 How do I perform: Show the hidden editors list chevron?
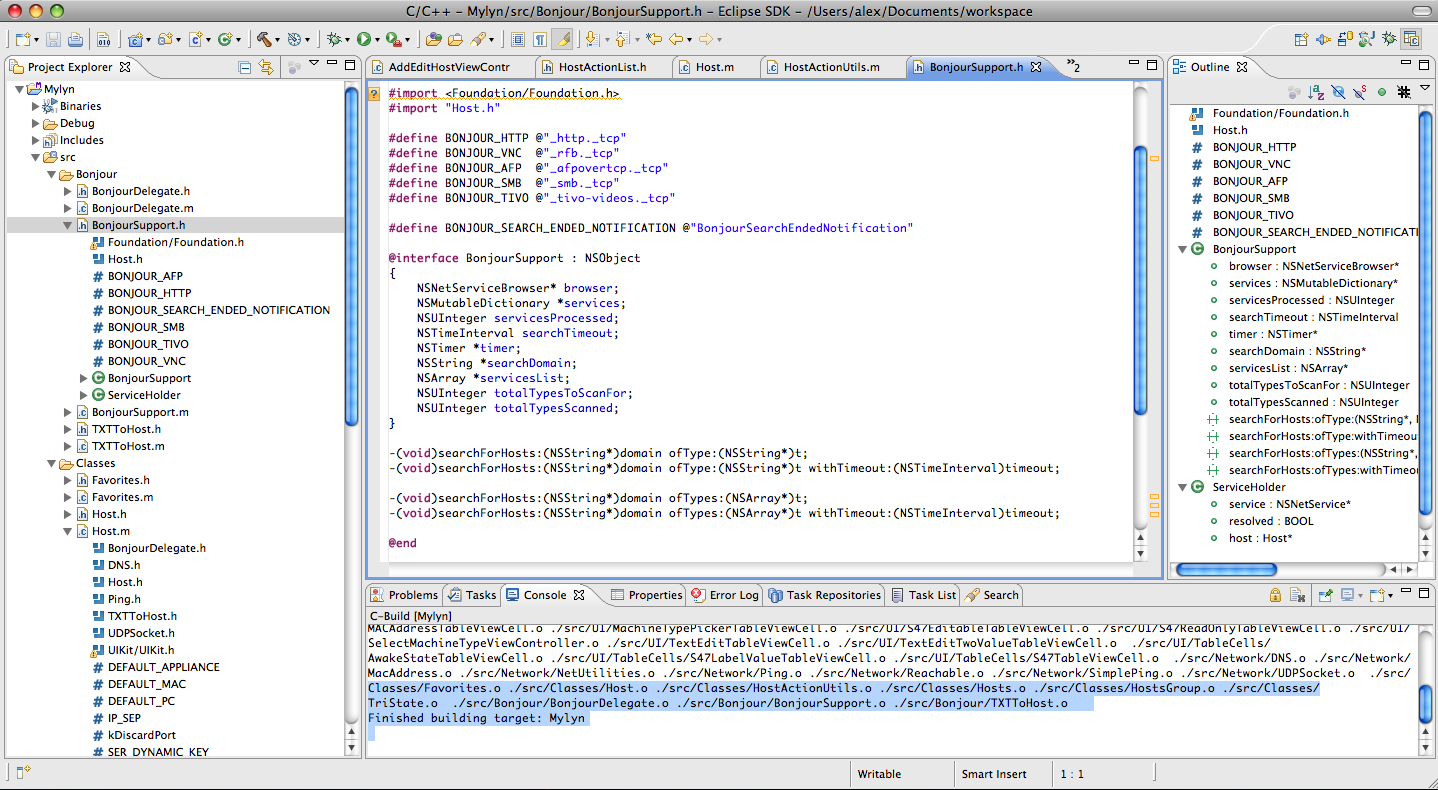(x=1073, y=66)
